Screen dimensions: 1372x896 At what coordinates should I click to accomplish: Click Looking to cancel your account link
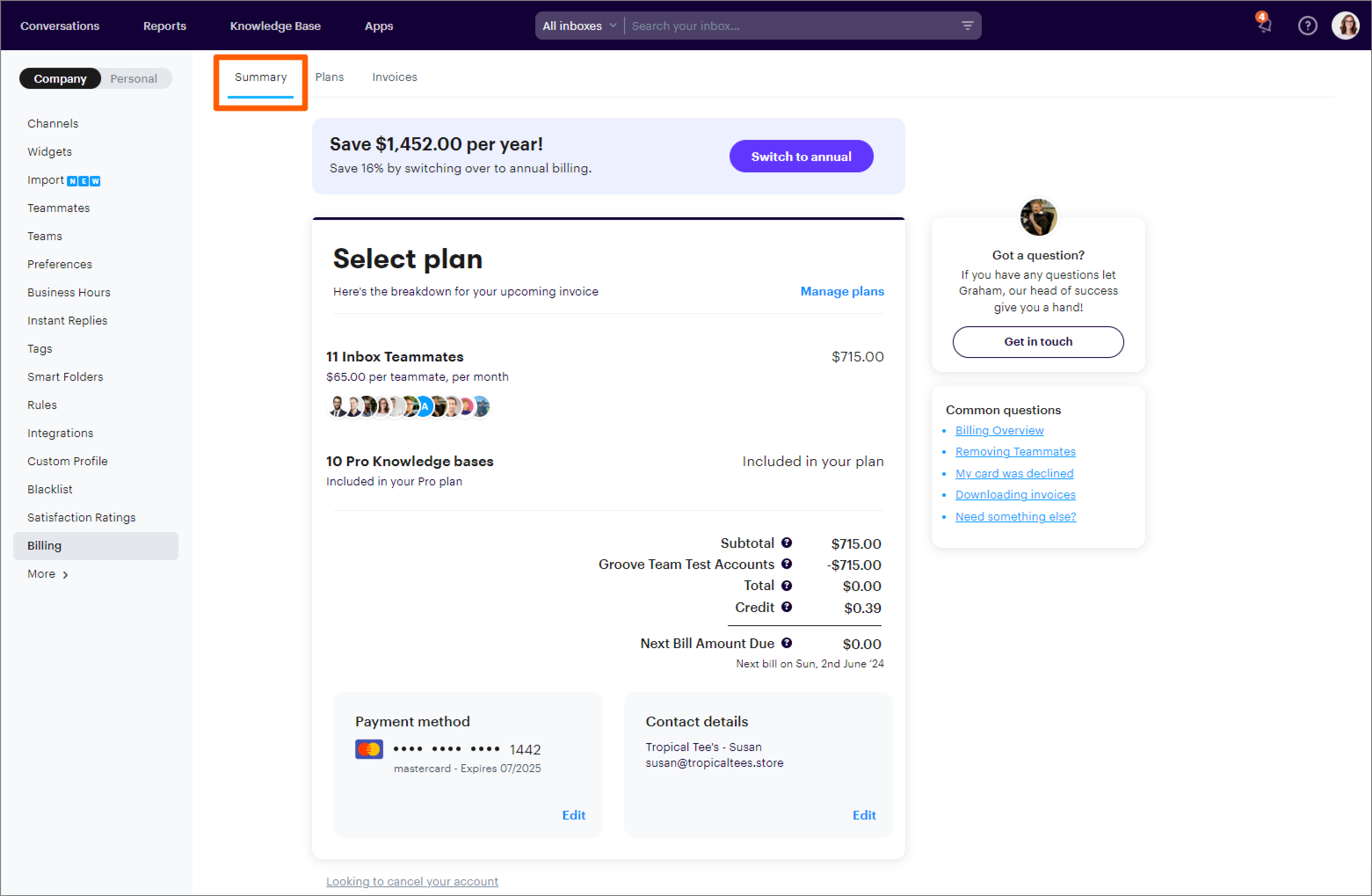(412, 881)
